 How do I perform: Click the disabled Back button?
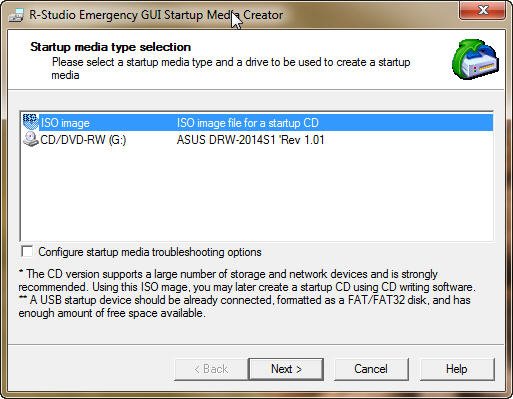[211, 369]
